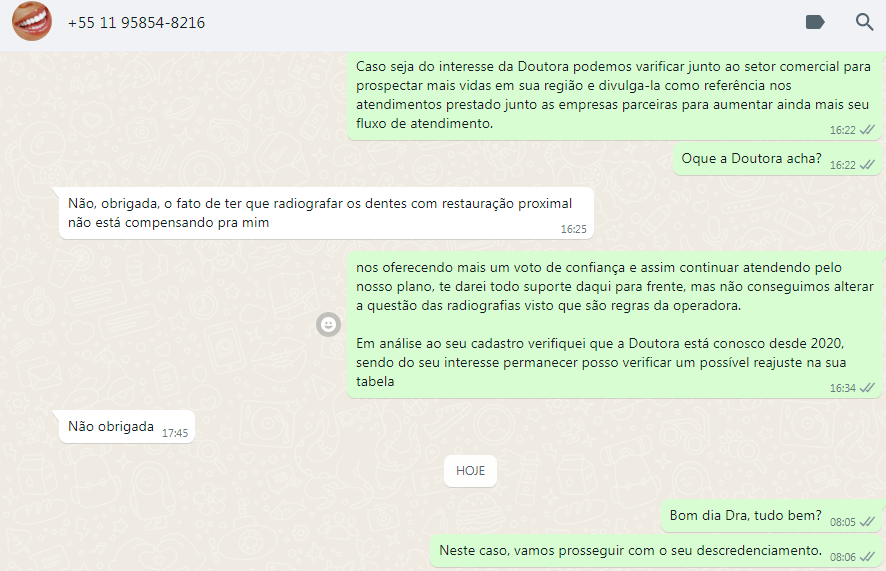Click double checkmarks on the 16:34 message
This screenshot has width=886, height=571.
click(867, 388)
